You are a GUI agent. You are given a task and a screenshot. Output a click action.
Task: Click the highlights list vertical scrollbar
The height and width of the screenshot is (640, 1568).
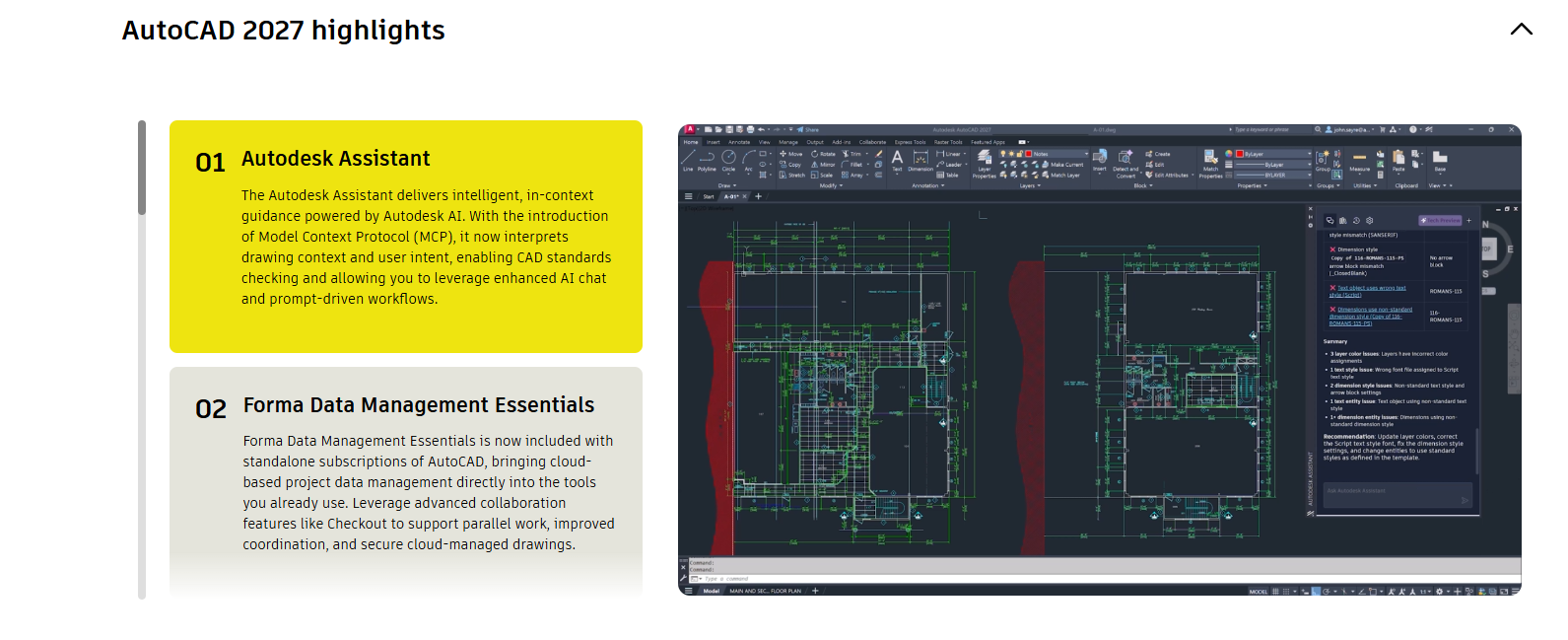pyautogui.click(x=142, y=359)
